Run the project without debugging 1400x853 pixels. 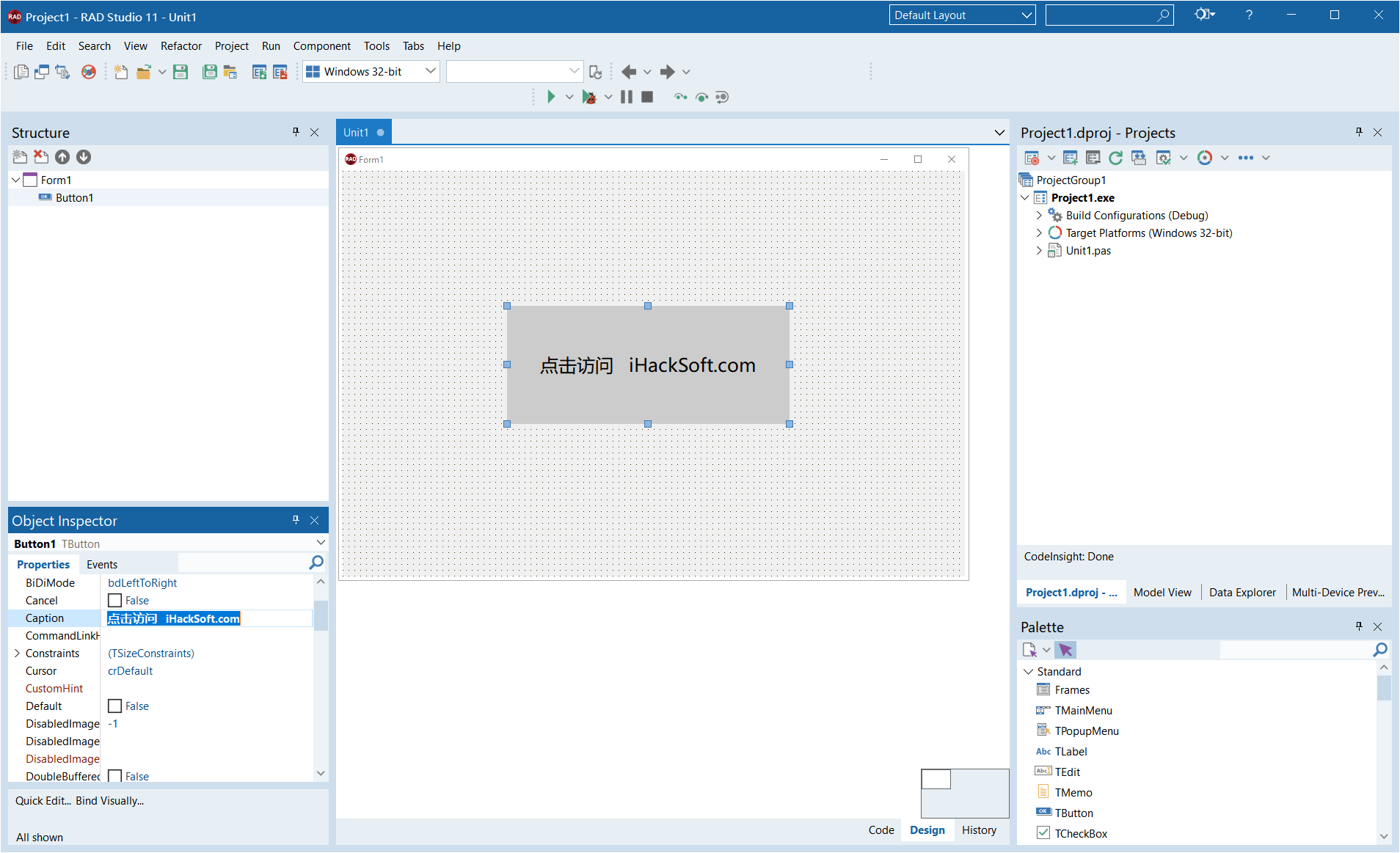(551, 97)
